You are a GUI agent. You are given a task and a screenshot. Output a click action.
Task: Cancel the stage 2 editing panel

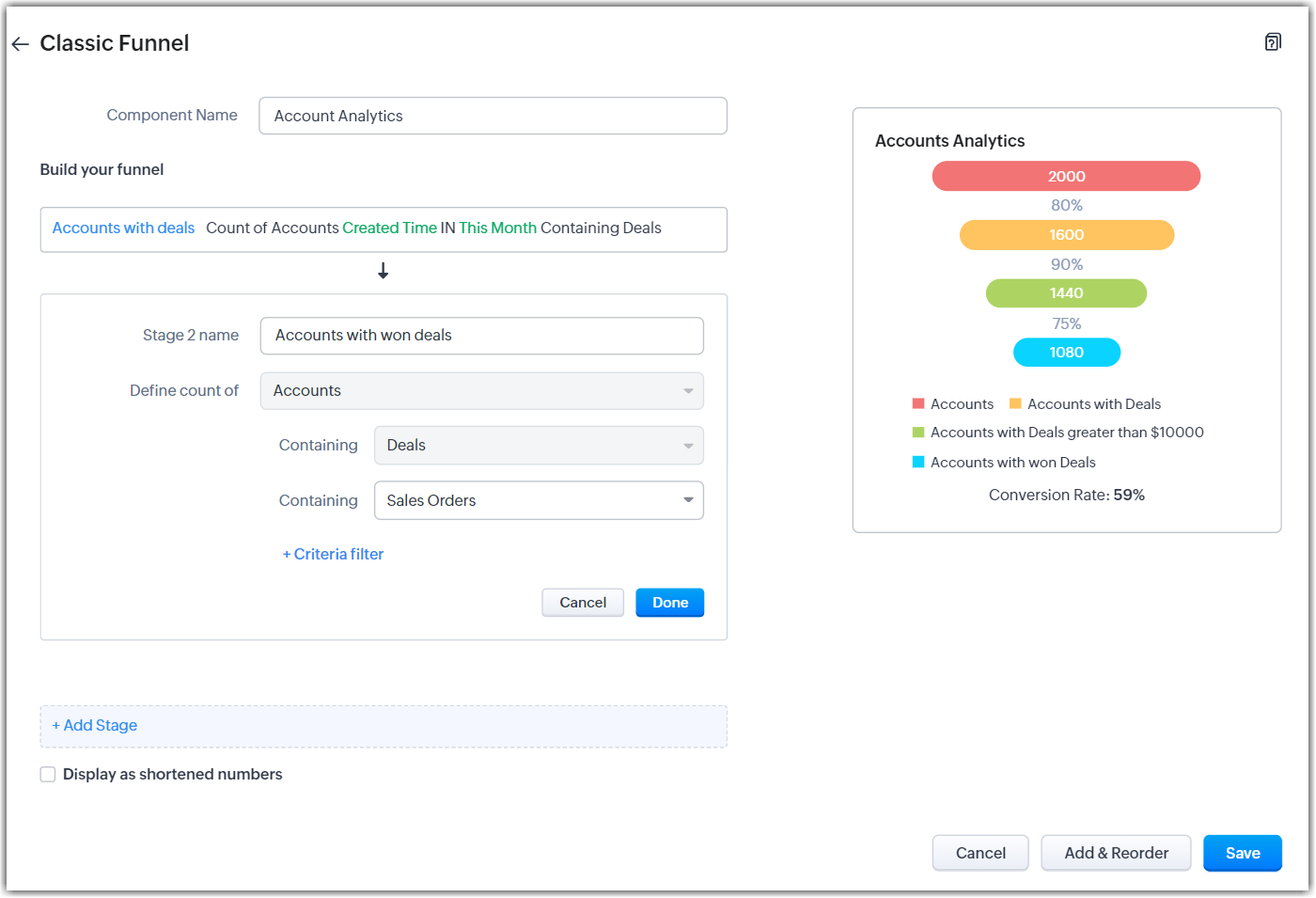[583, 603]
